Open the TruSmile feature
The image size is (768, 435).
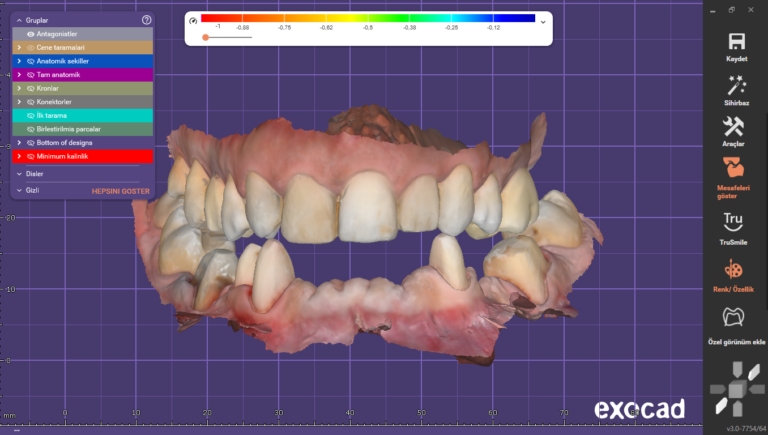(x=736, y=221)
